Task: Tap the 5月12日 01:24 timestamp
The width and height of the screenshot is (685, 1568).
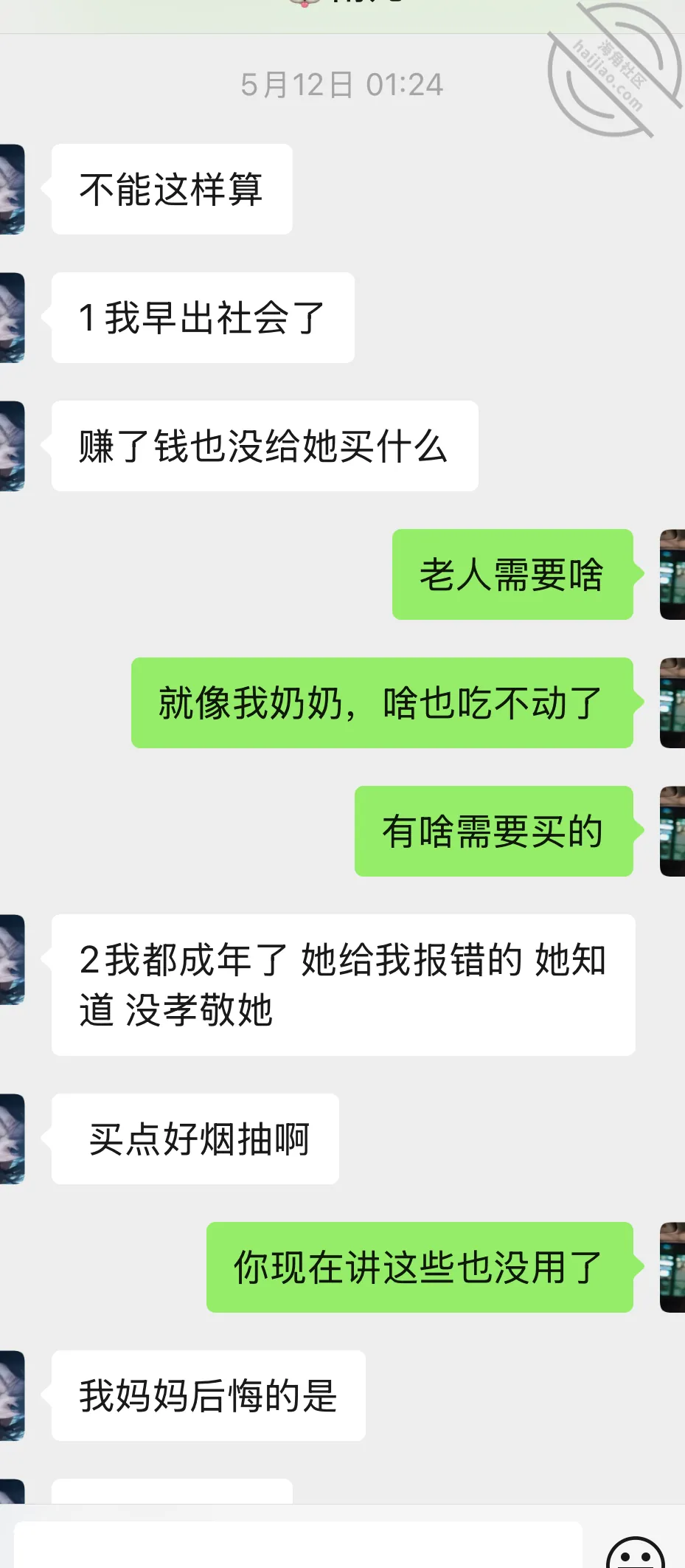Action: point(342,85)
